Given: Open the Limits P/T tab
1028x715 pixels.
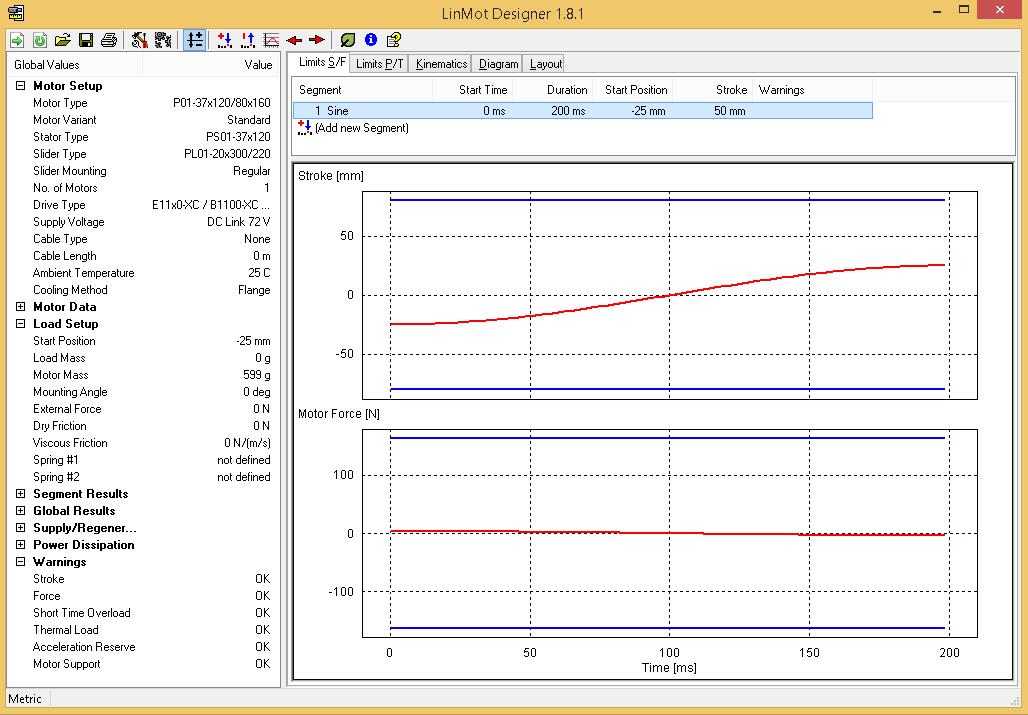Looking at the screenshot, I should click(380, 64).
